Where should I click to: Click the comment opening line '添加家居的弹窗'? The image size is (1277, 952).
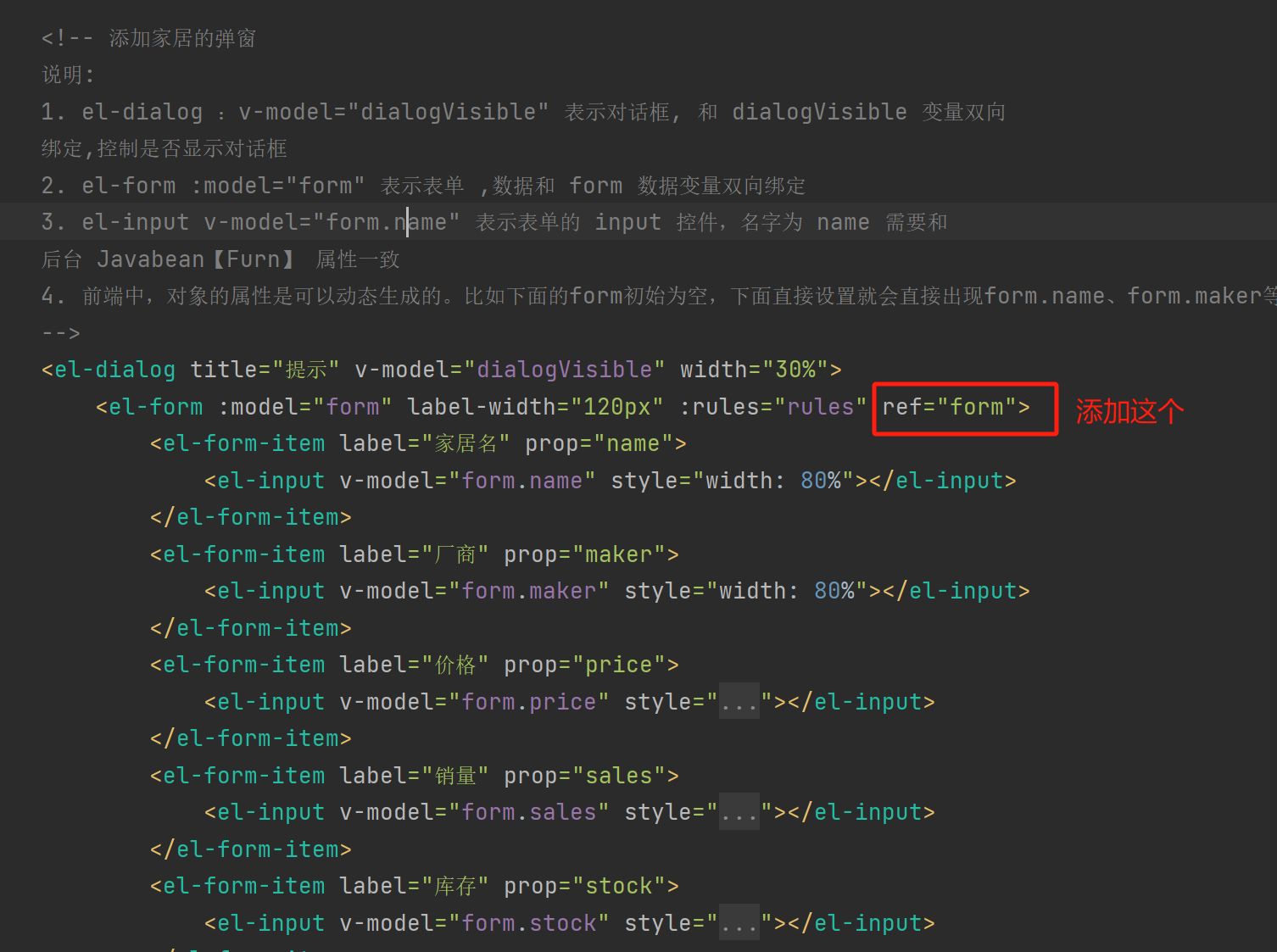149,38
